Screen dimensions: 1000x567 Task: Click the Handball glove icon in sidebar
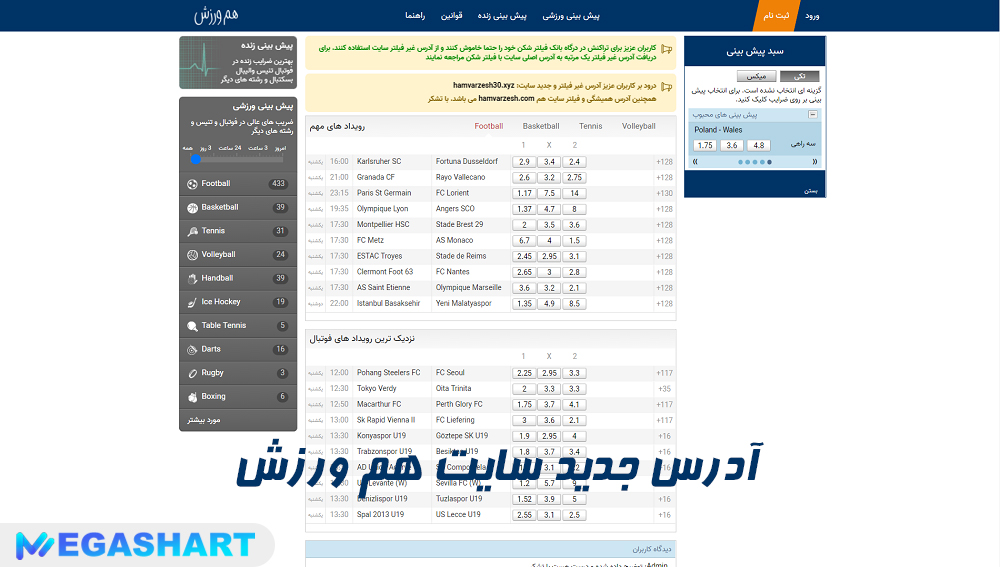point(192,278)
